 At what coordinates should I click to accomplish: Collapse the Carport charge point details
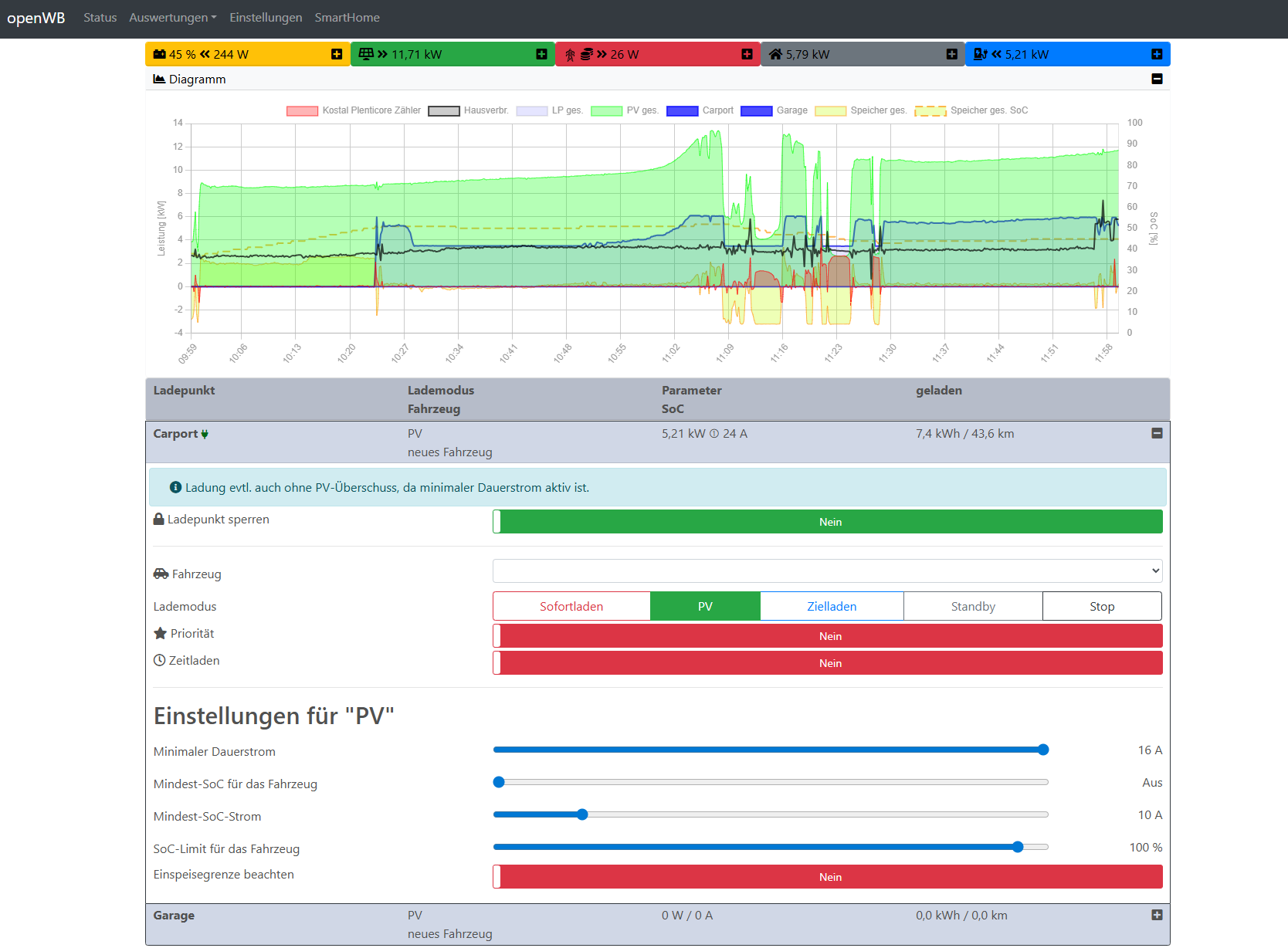(1157, 433)
